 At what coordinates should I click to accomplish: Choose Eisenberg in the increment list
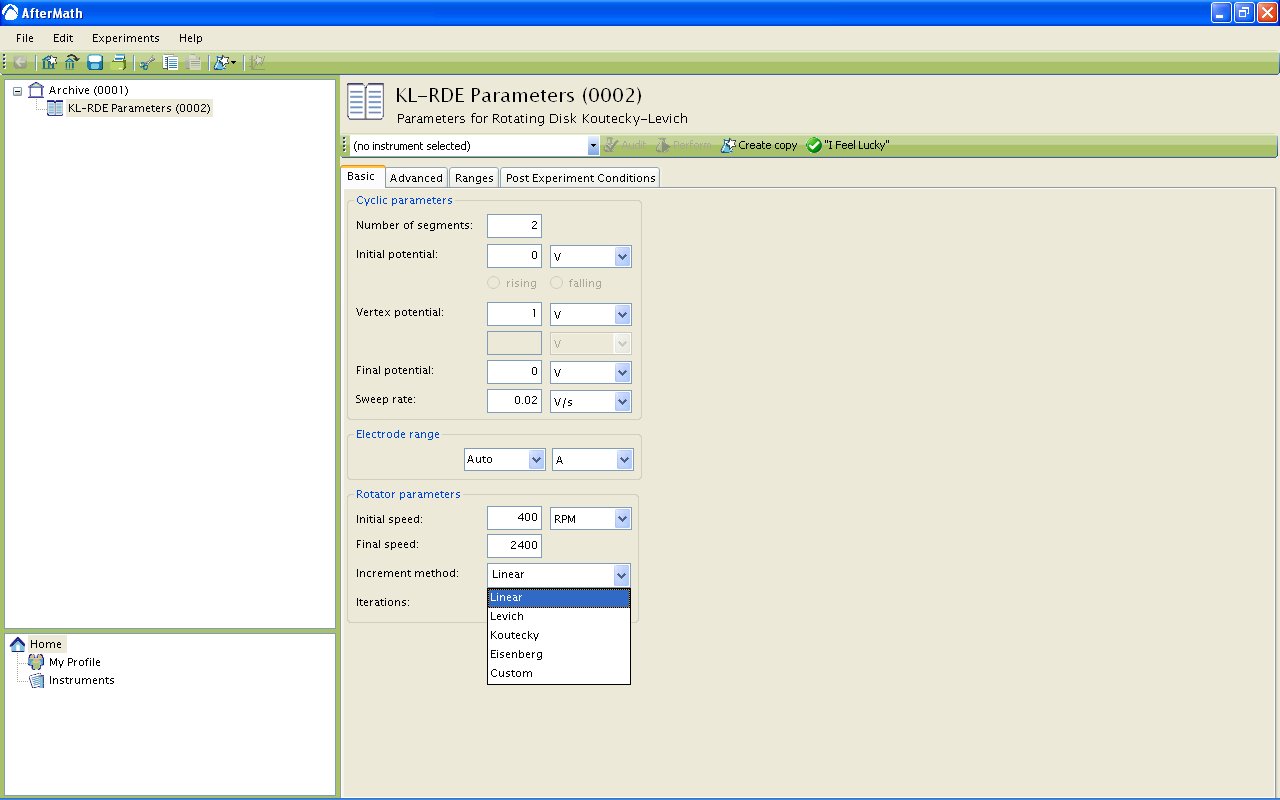[559, 654]
